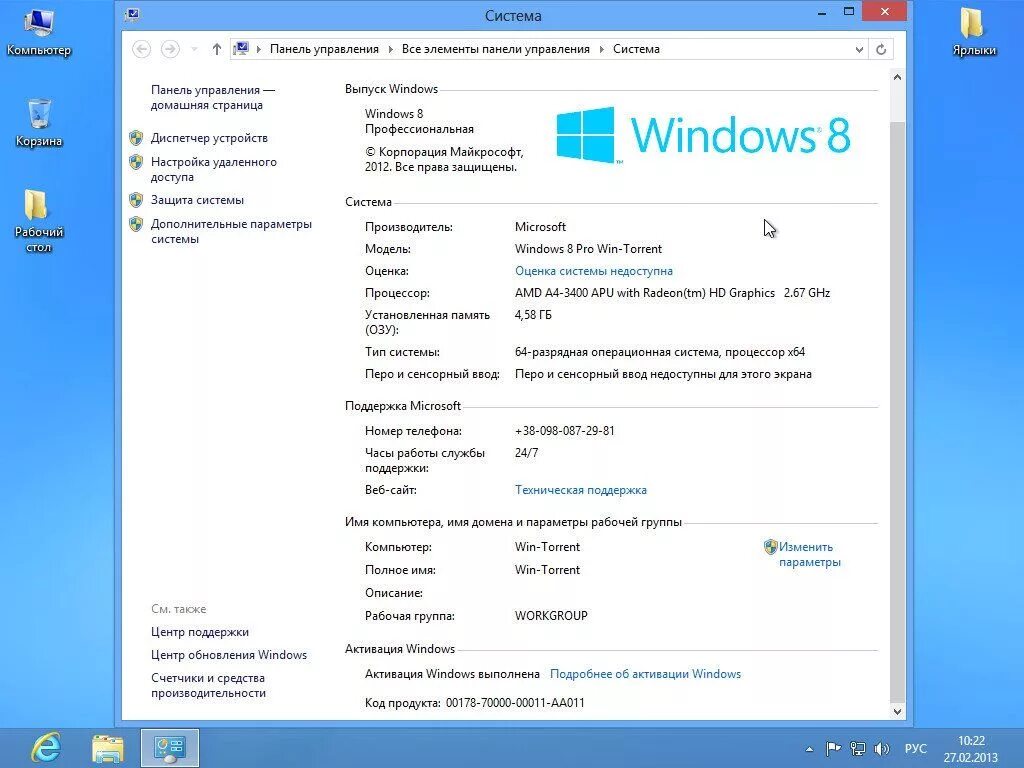Open Настройка удаленного доступа

click(x=214, y=169)
